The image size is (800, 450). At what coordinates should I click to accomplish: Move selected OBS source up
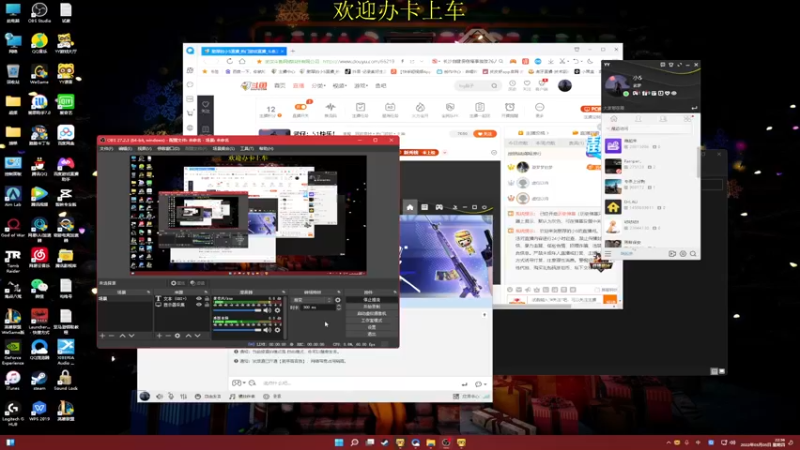(x=188, y=336)
